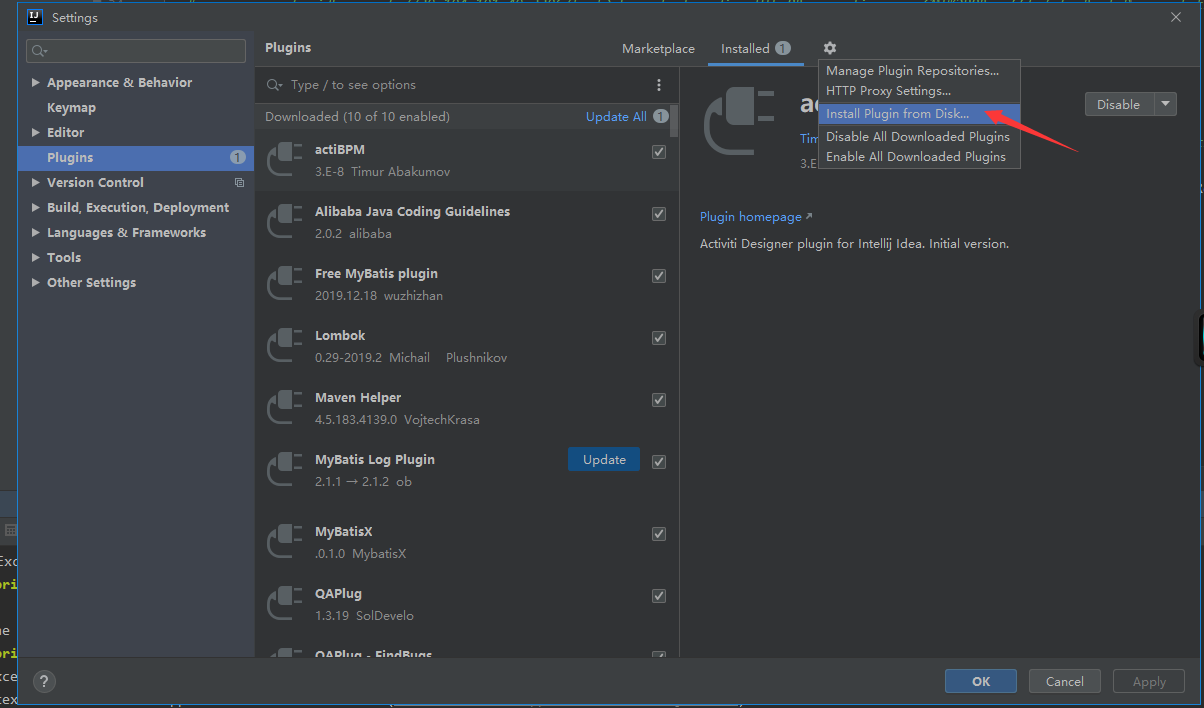Switch to the Marketplace tab

tap(658, 49)
